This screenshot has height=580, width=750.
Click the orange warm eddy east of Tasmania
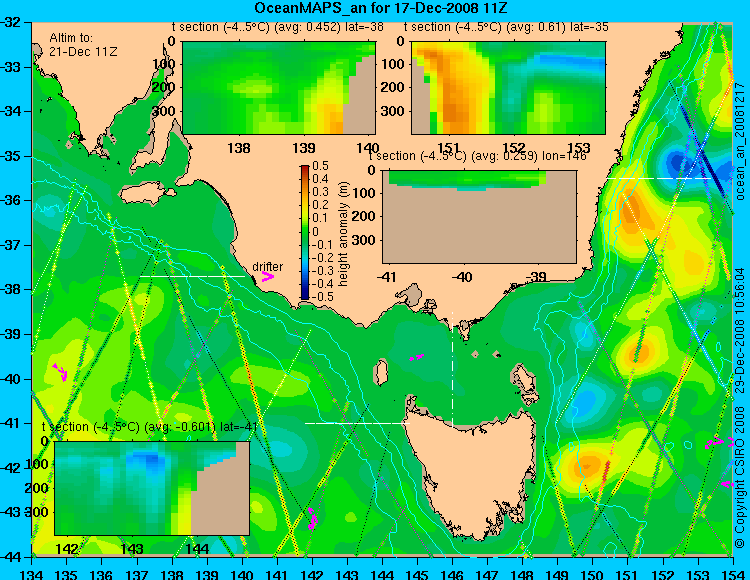tap(587, 466)
